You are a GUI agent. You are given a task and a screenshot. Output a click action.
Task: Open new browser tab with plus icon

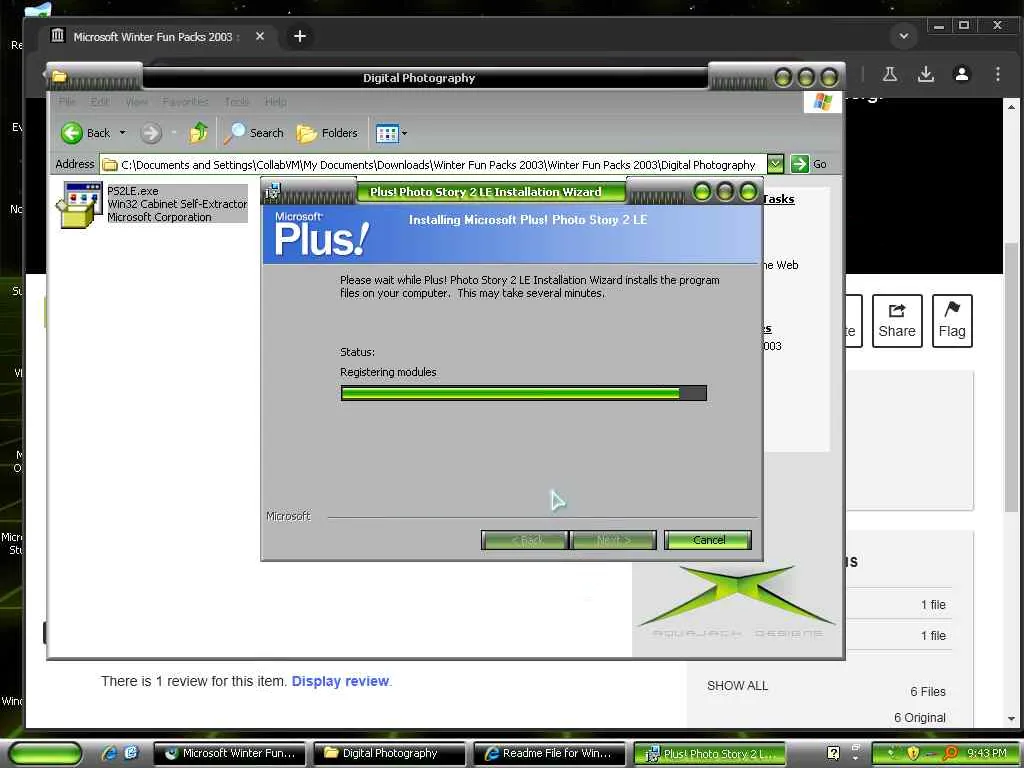(300, 36)
